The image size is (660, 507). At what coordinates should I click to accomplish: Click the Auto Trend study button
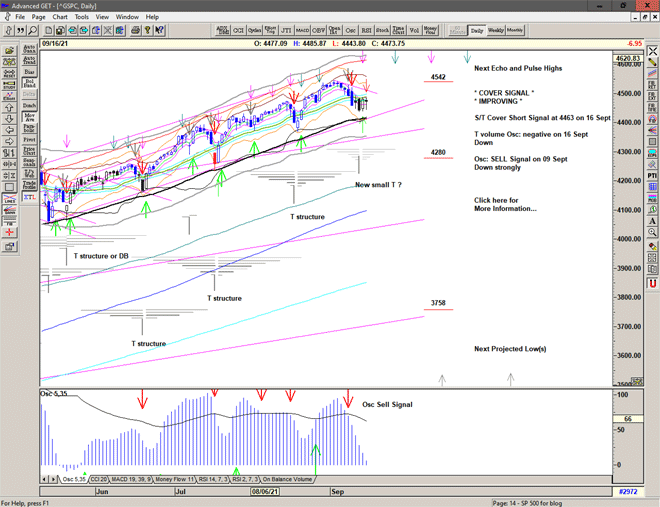(29, 60)
